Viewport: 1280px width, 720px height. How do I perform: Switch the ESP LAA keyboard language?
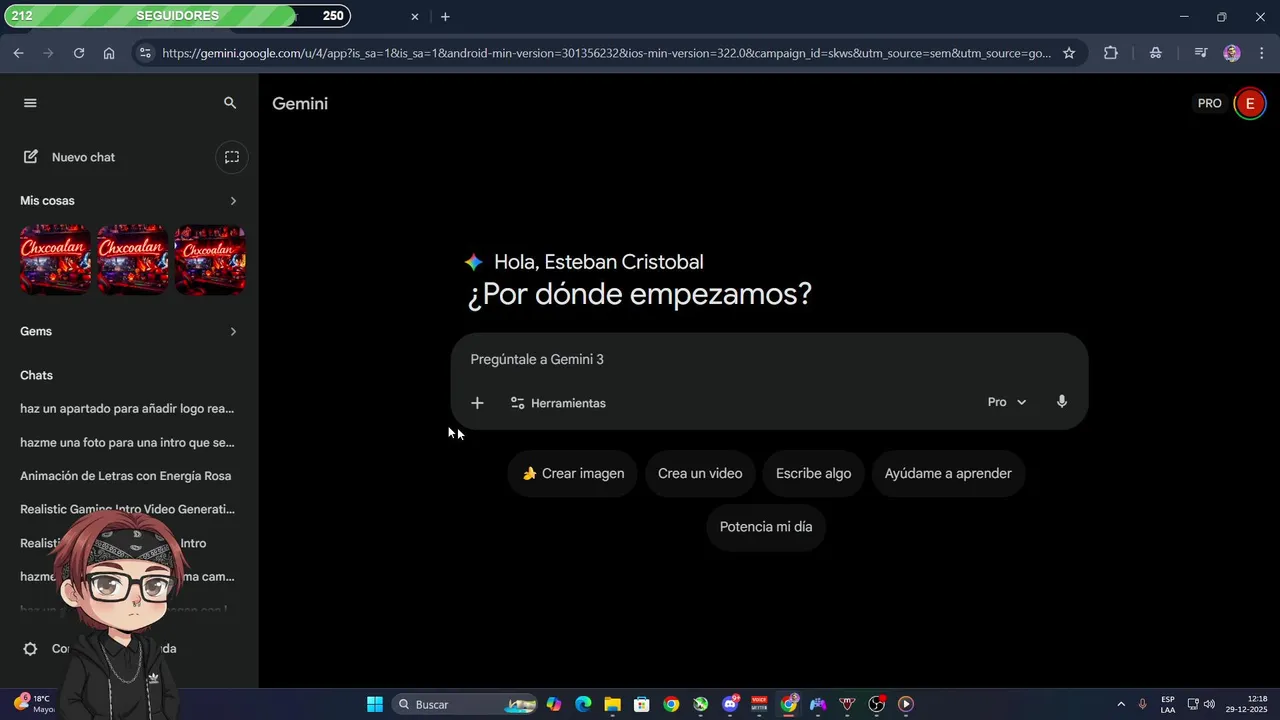[1168, 704]
